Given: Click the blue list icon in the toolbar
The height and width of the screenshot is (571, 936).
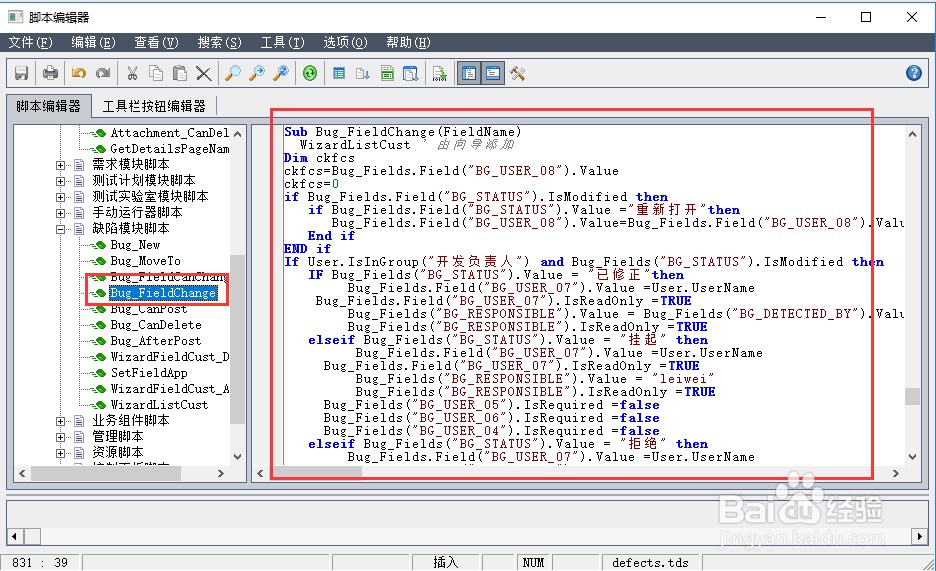Looking at the screenshot, I should [x=339, y=73].
